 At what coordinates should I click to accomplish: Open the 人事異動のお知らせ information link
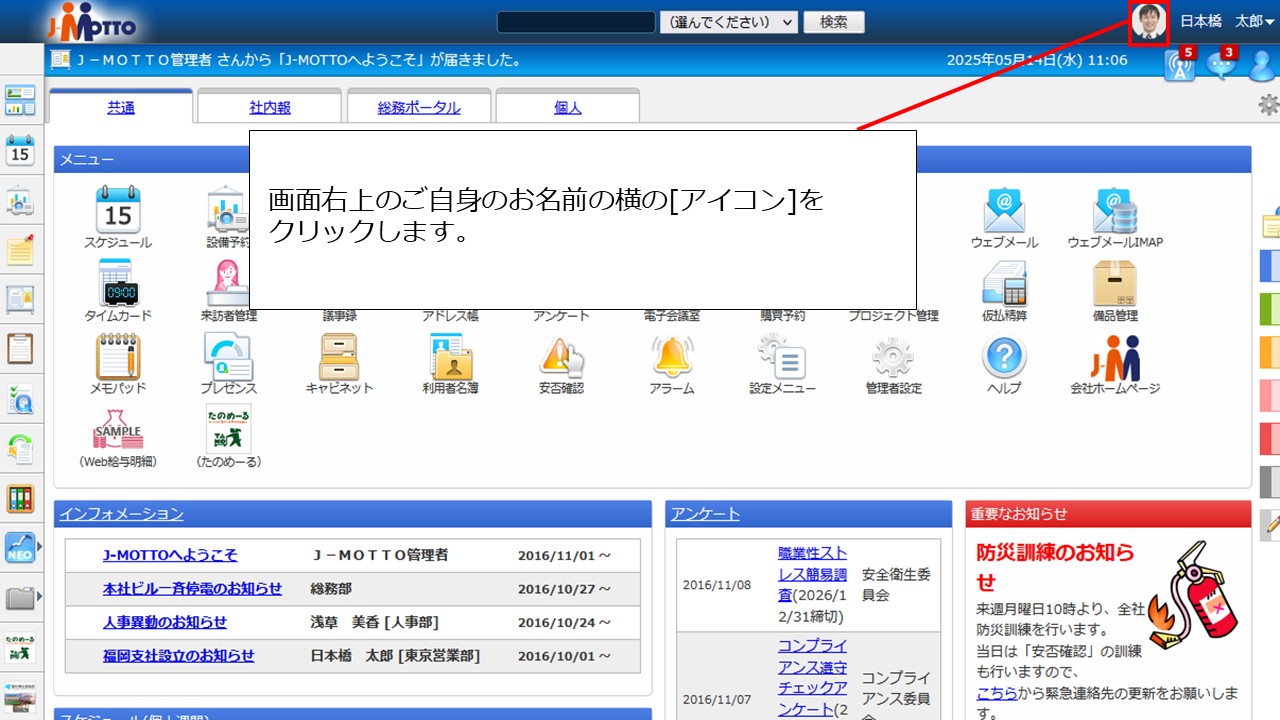165,622
